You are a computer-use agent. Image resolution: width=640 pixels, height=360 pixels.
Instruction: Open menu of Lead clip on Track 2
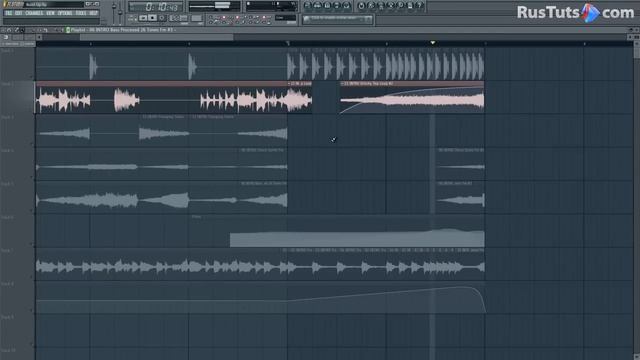tap(289, 84)
